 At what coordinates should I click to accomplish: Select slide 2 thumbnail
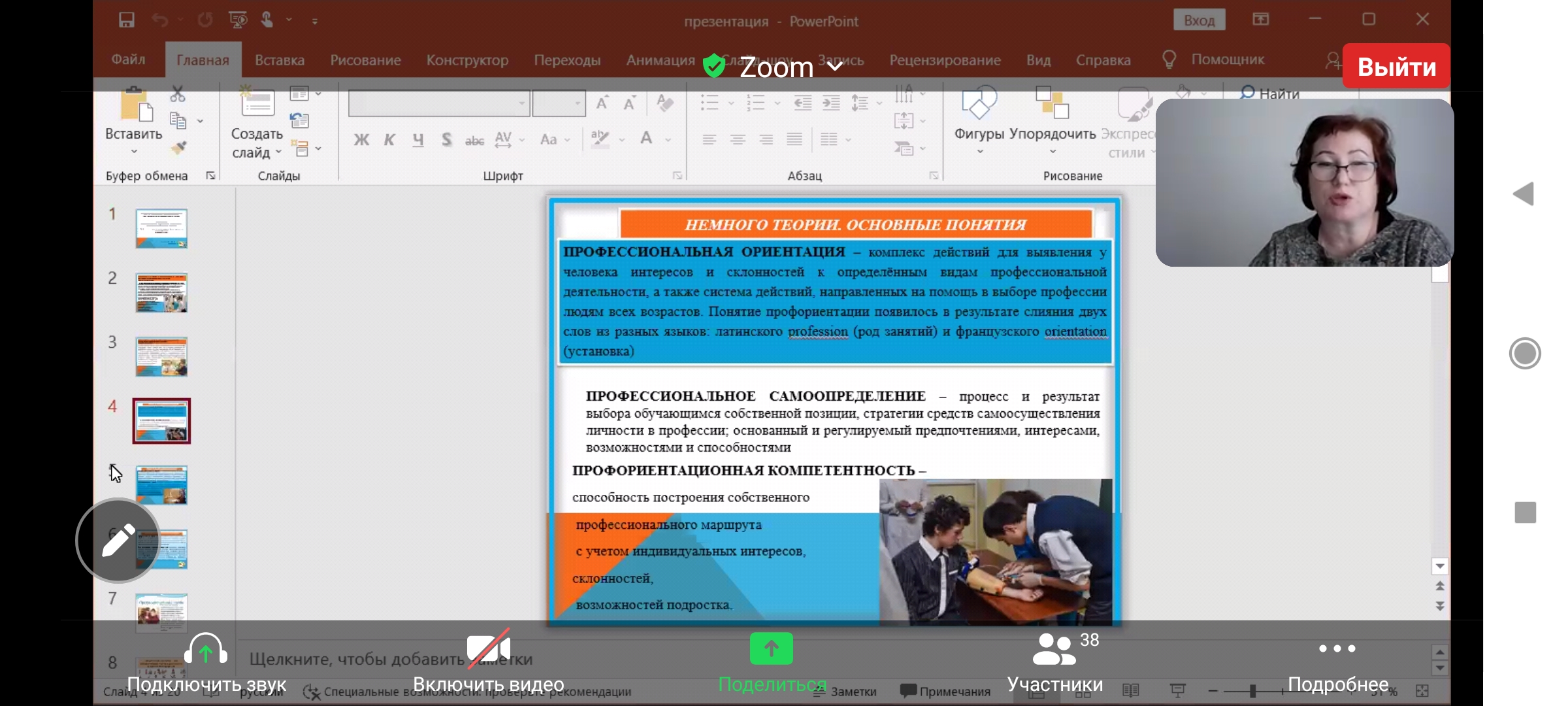(161, 292)
